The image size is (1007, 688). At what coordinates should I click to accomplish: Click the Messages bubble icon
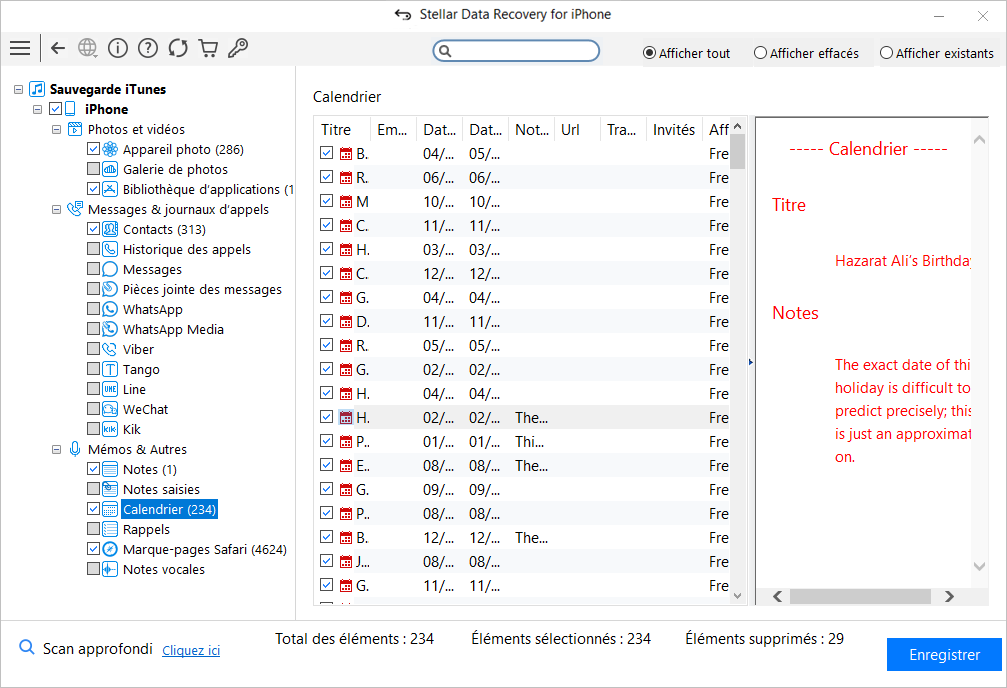[x=110, y=269]
